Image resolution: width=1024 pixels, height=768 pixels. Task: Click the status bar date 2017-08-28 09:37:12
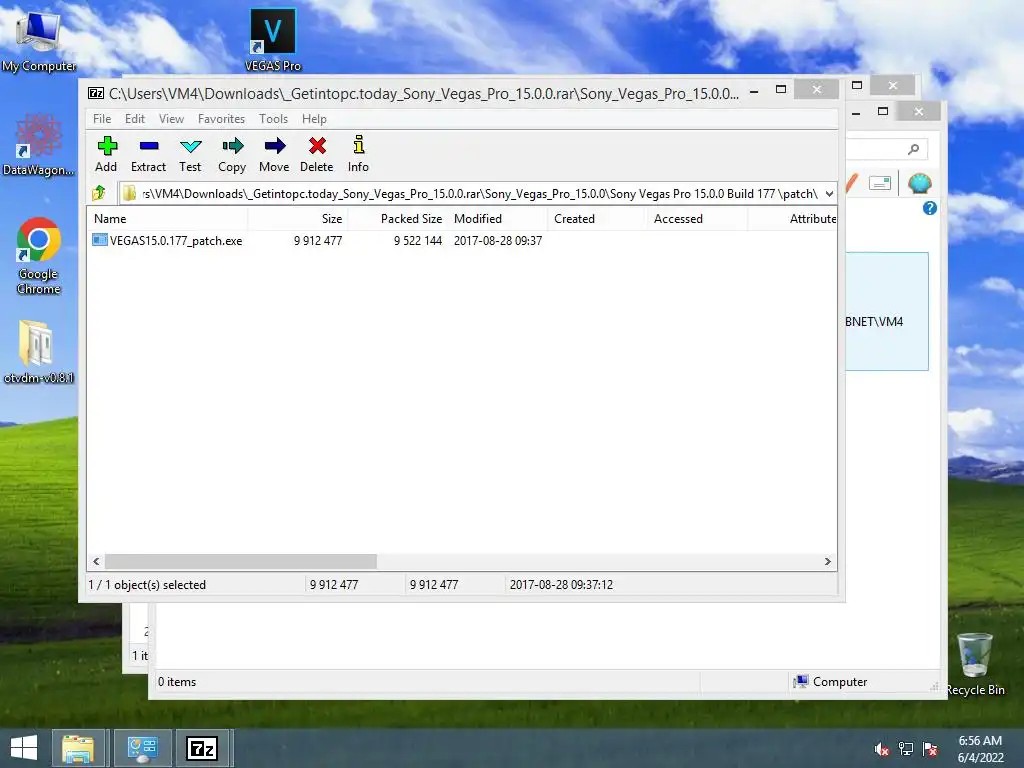[x=561, y=584]
